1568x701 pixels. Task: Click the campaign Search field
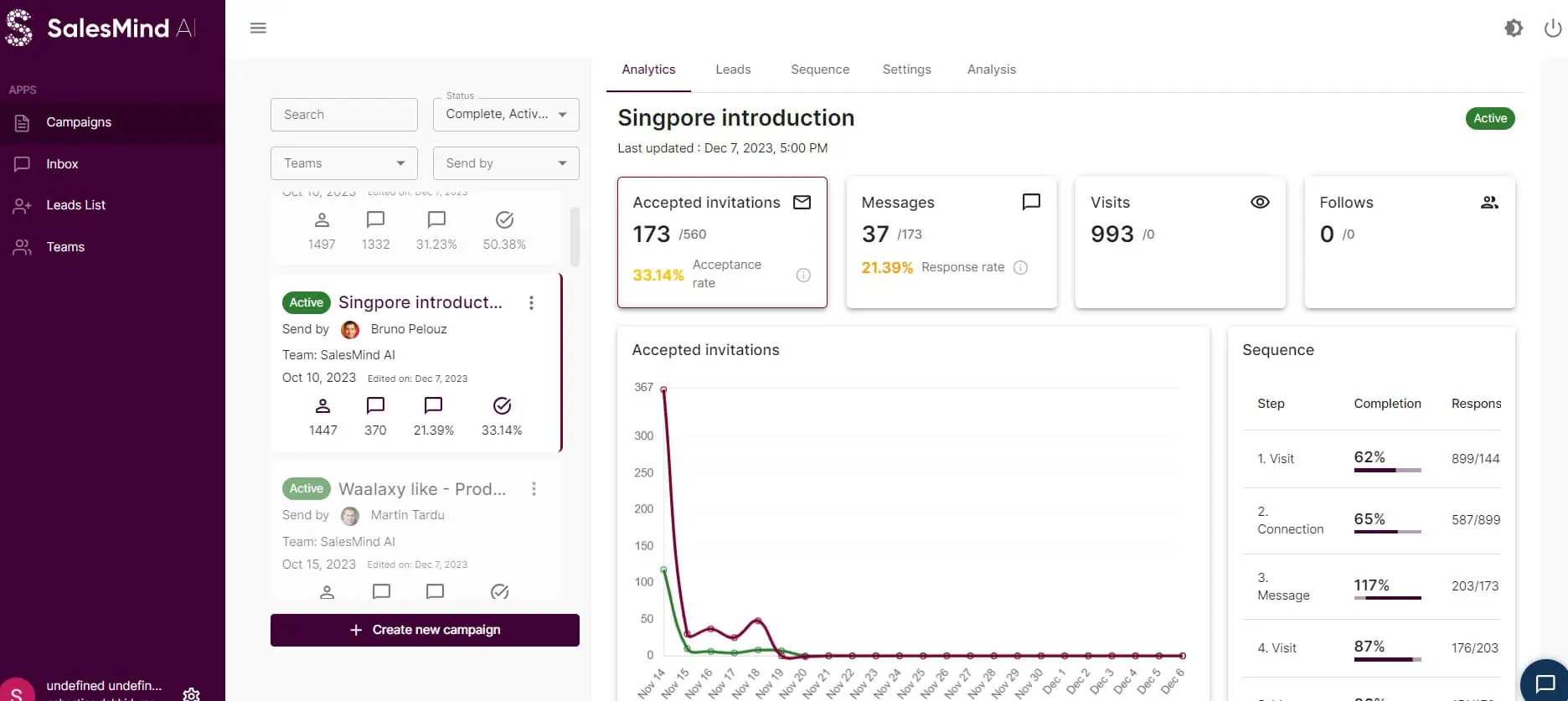click(x=343, y=115)
